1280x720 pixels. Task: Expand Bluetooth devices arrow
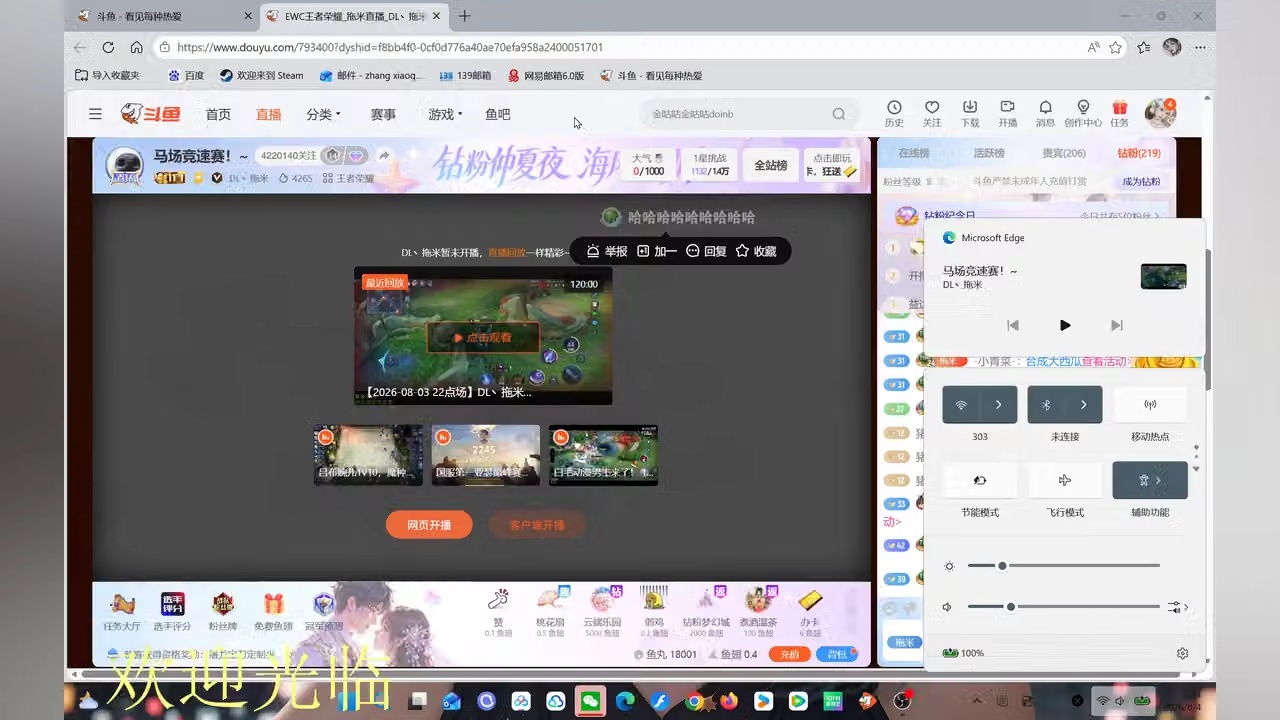pos(1084,405)
